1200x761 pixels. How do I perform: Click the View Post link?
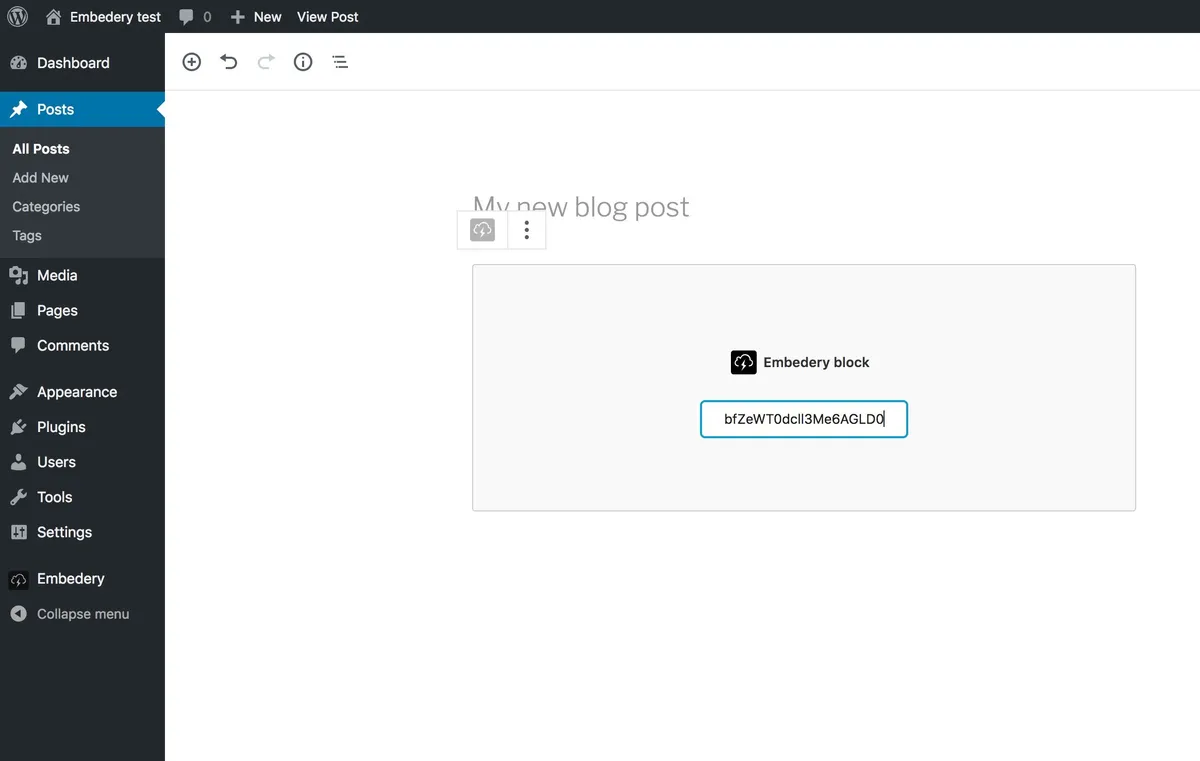pyautogui.click(x=328, y=16)
